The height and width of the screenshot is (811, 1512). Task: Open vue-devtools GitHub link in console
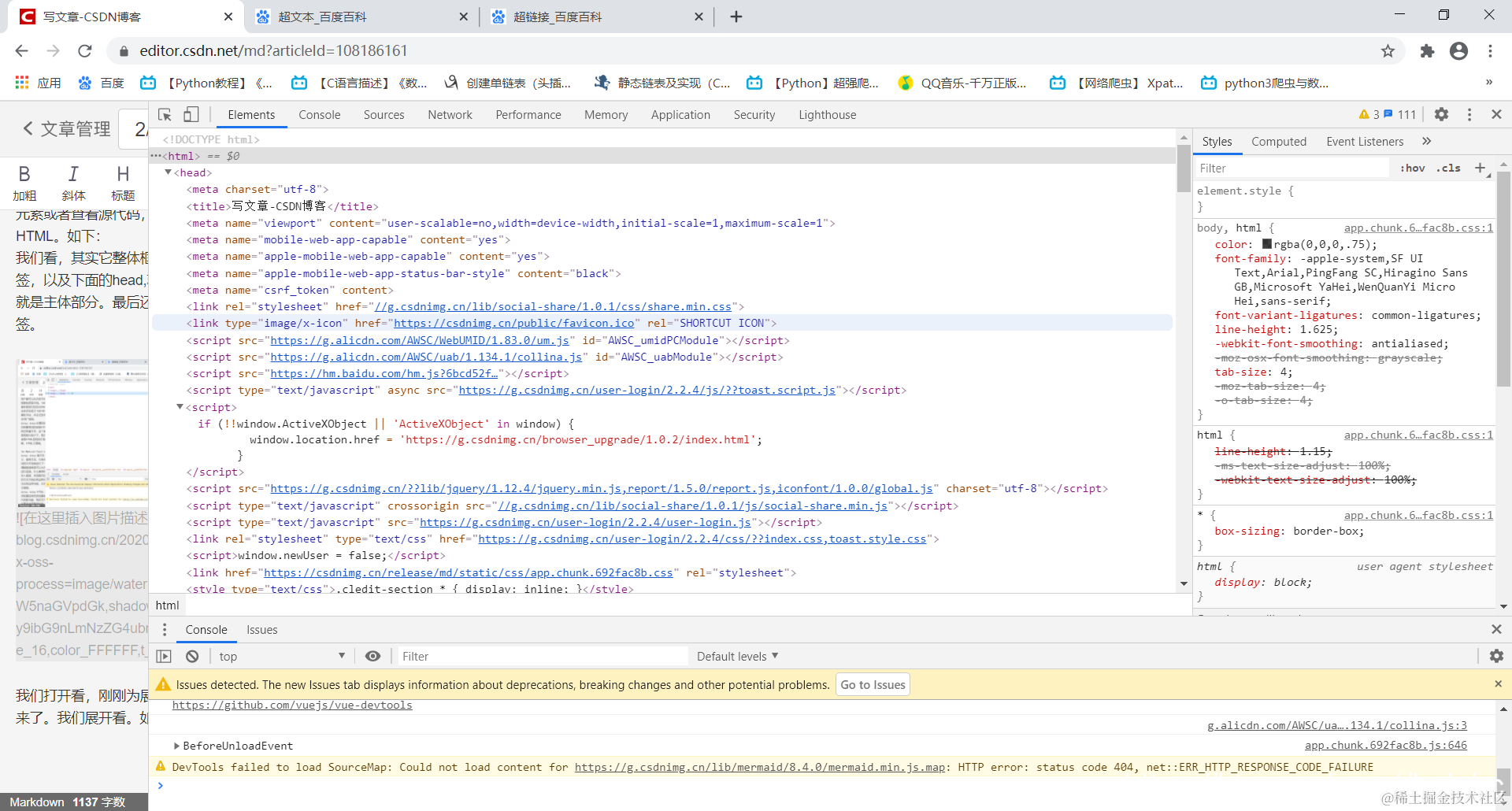292,705
